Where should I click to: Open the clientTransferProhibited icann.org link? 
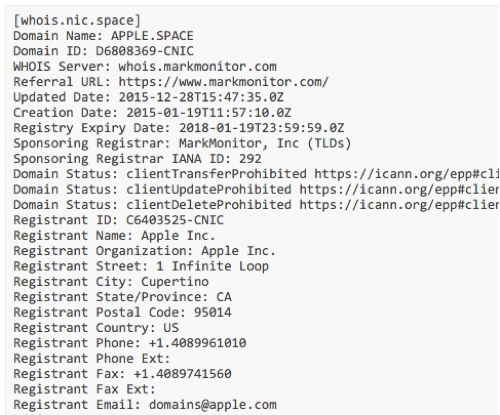pos(406,174)
